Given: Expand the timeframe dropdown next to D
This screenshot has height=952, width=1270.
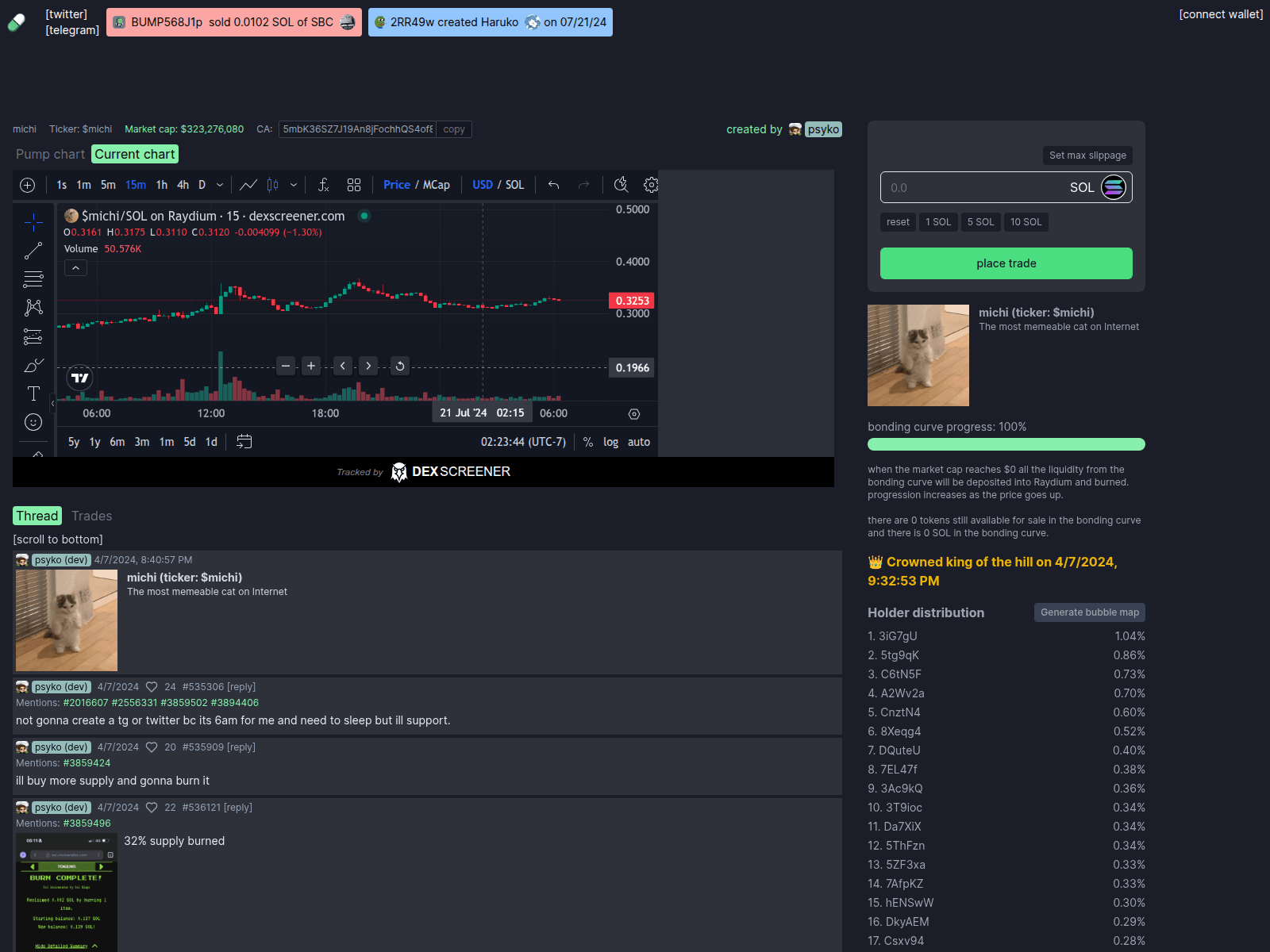Looking at the screenshot, I should (220, 185).
